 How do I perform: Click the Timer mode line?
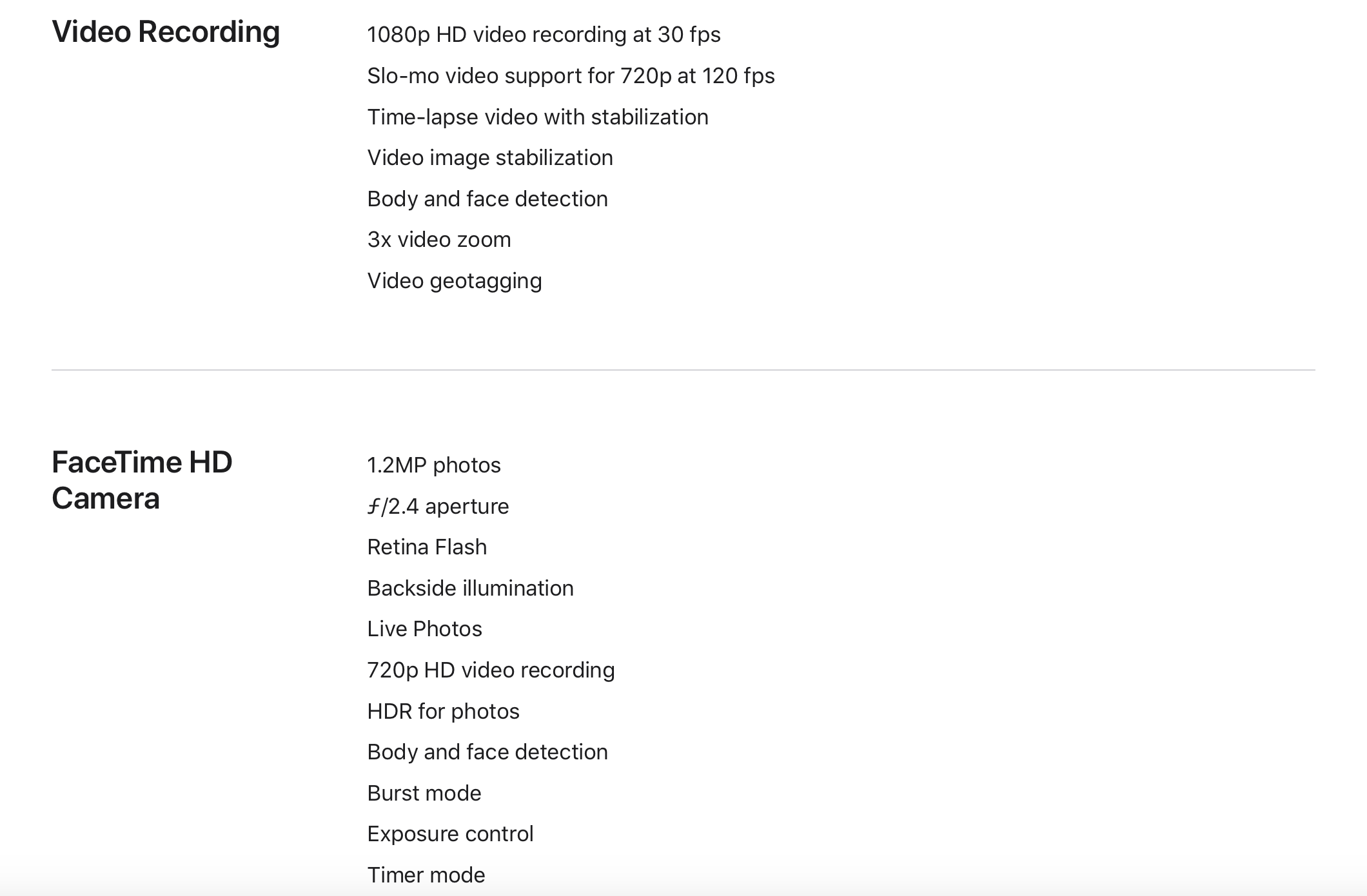[x=426, y=875]
